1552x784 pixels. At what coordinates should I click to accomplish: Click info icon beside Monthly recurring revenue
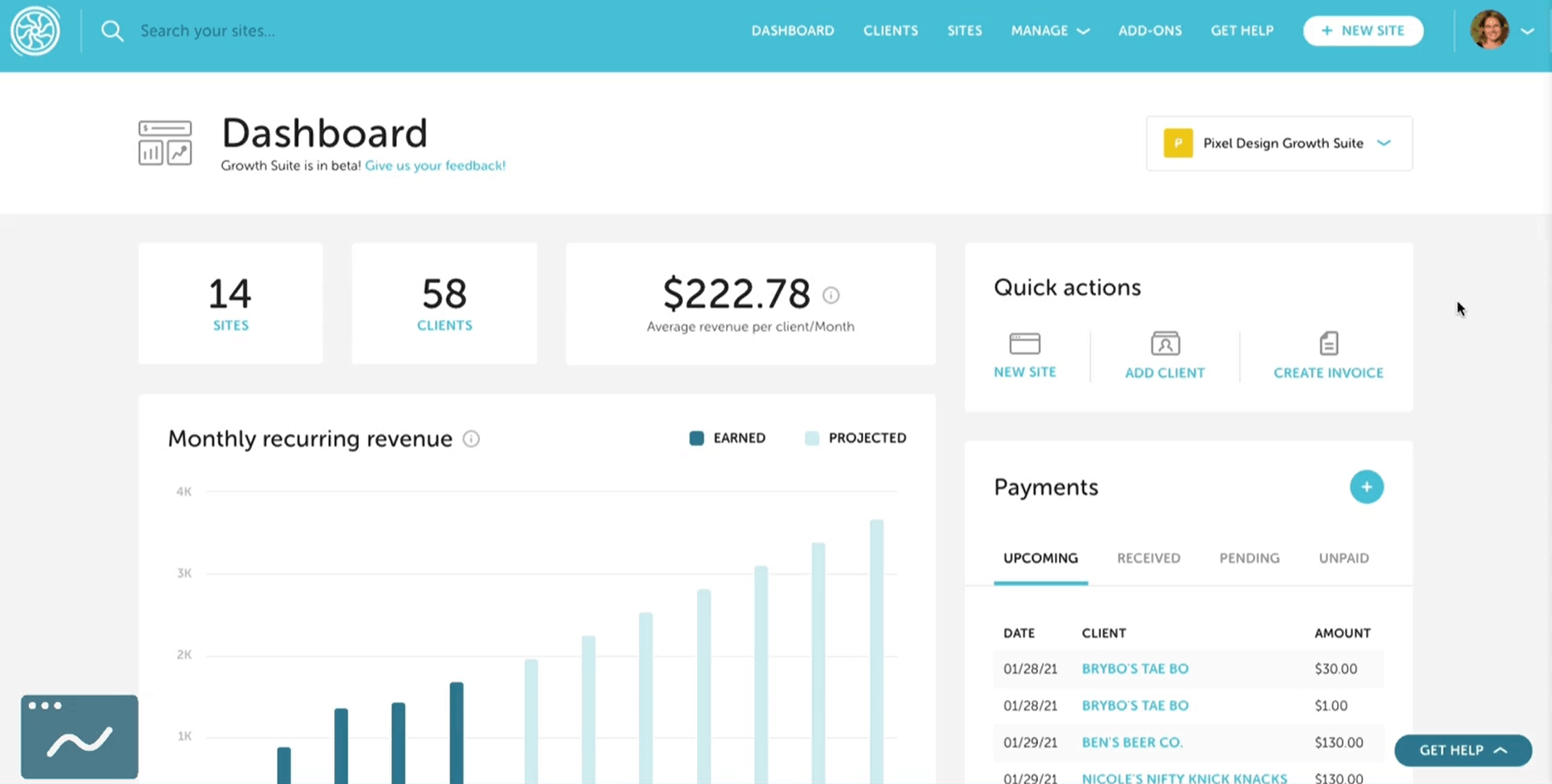click(x=471, y=439)
